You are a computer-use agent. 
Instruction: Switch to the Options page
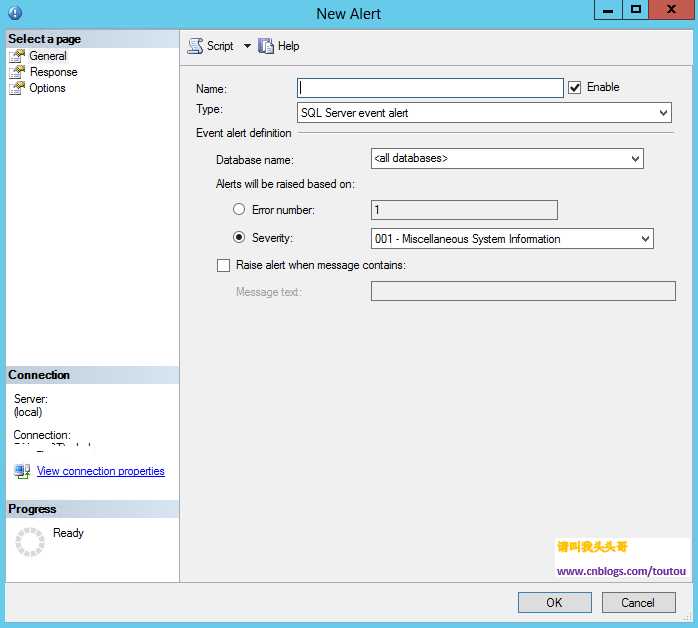[x=47, y=88]
